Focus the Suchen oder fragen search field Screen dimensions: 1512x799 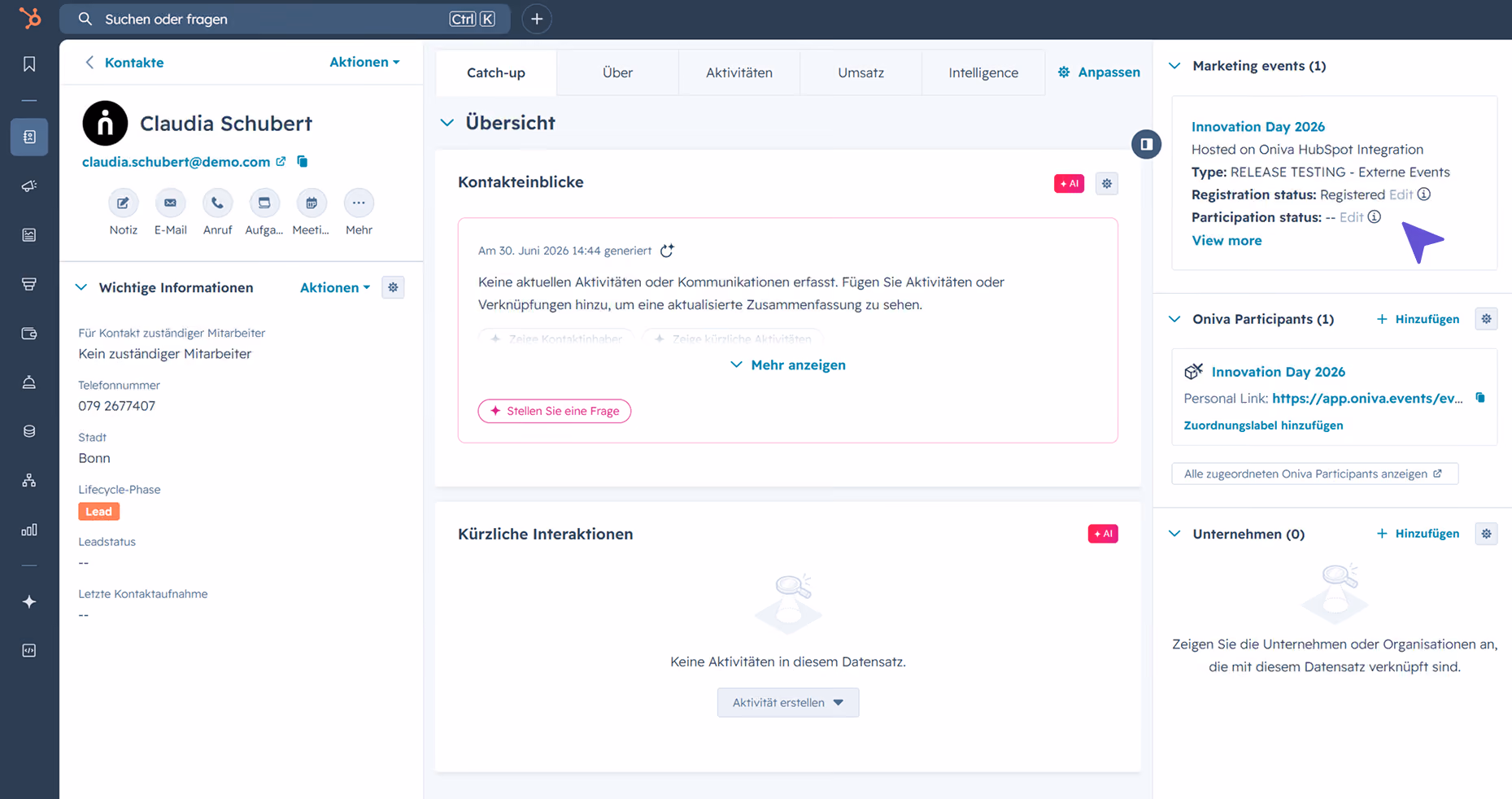(x=285, y=19)
